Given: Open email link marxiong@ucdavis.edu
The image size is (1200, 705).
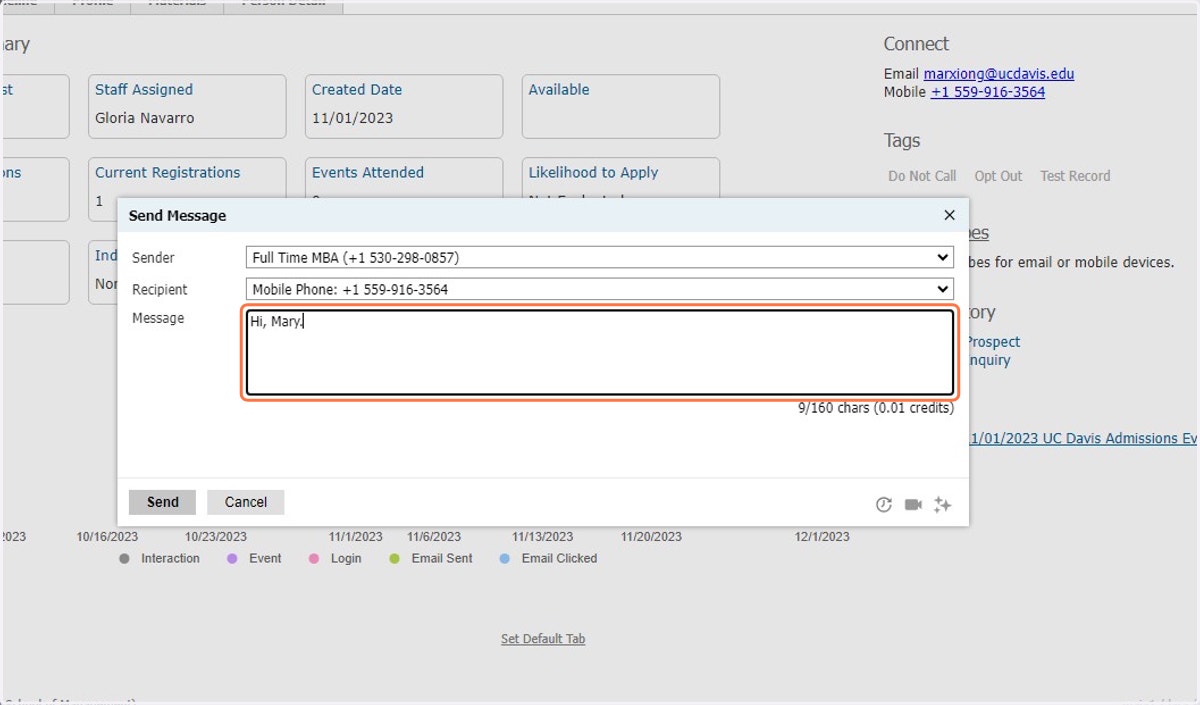Looking at the screenshot, I should [999, 74].
